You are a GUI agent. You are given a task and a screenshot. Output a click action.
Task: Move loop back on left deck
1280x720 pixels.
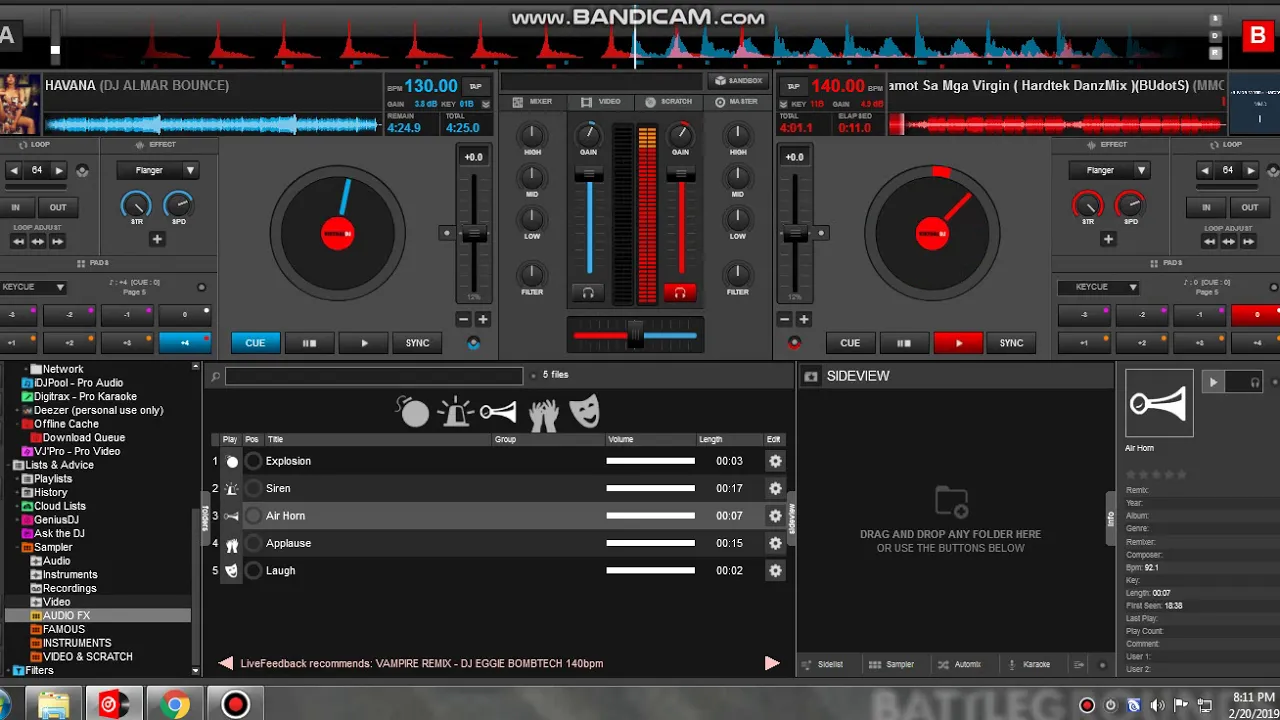18,241
